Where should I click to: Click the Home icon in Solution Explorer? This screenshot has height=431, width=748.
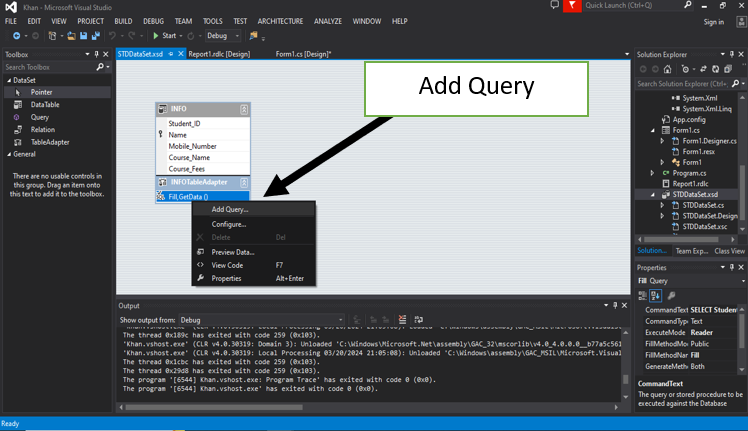(667, 69)
